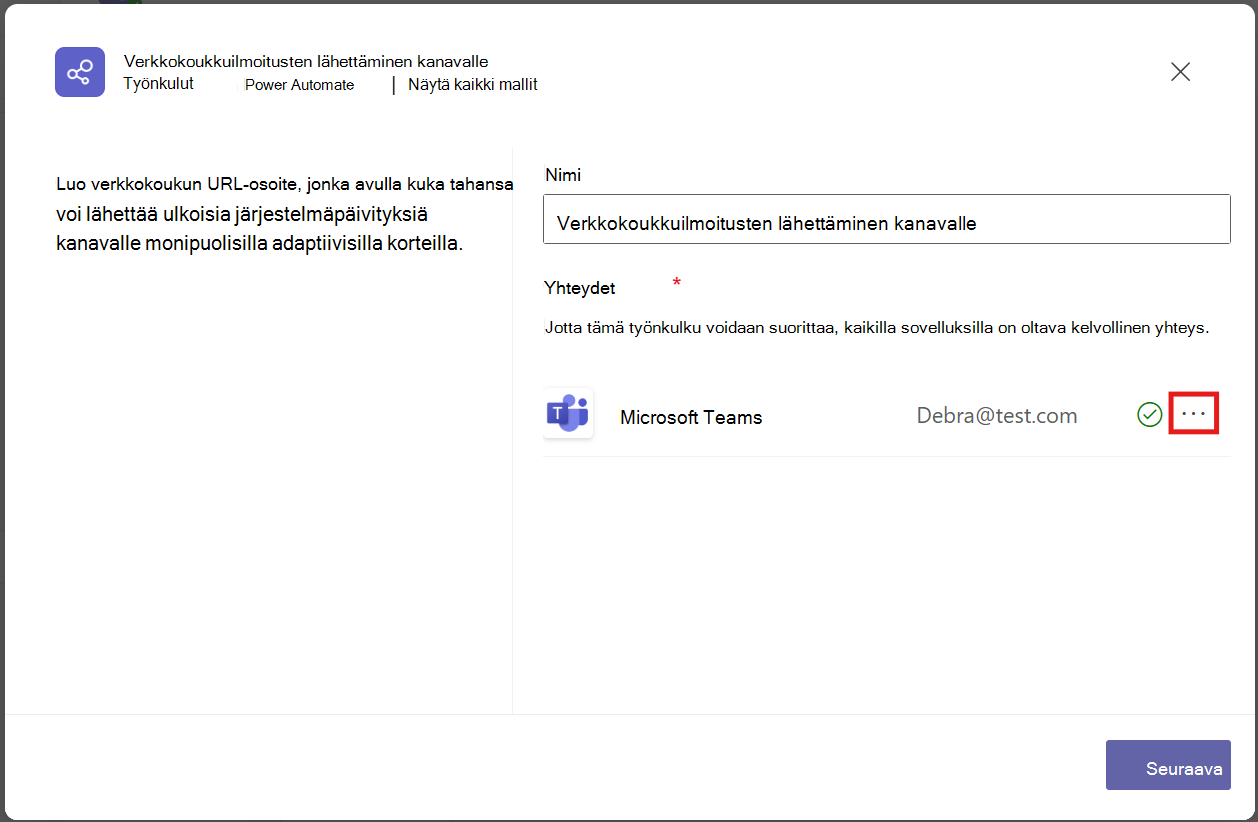
Task: Close the workflow dialog with the X
Action: point(1180,72)
